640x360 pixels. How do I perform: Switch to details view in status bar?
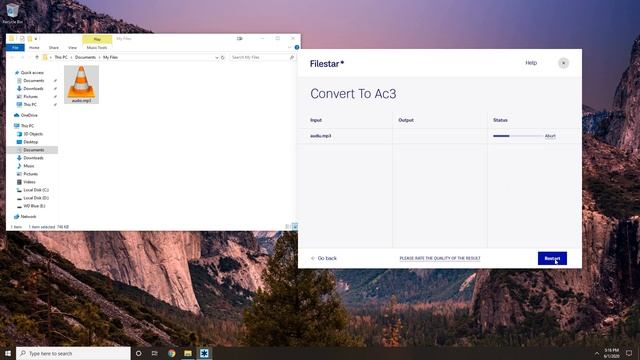pos(287,227)
